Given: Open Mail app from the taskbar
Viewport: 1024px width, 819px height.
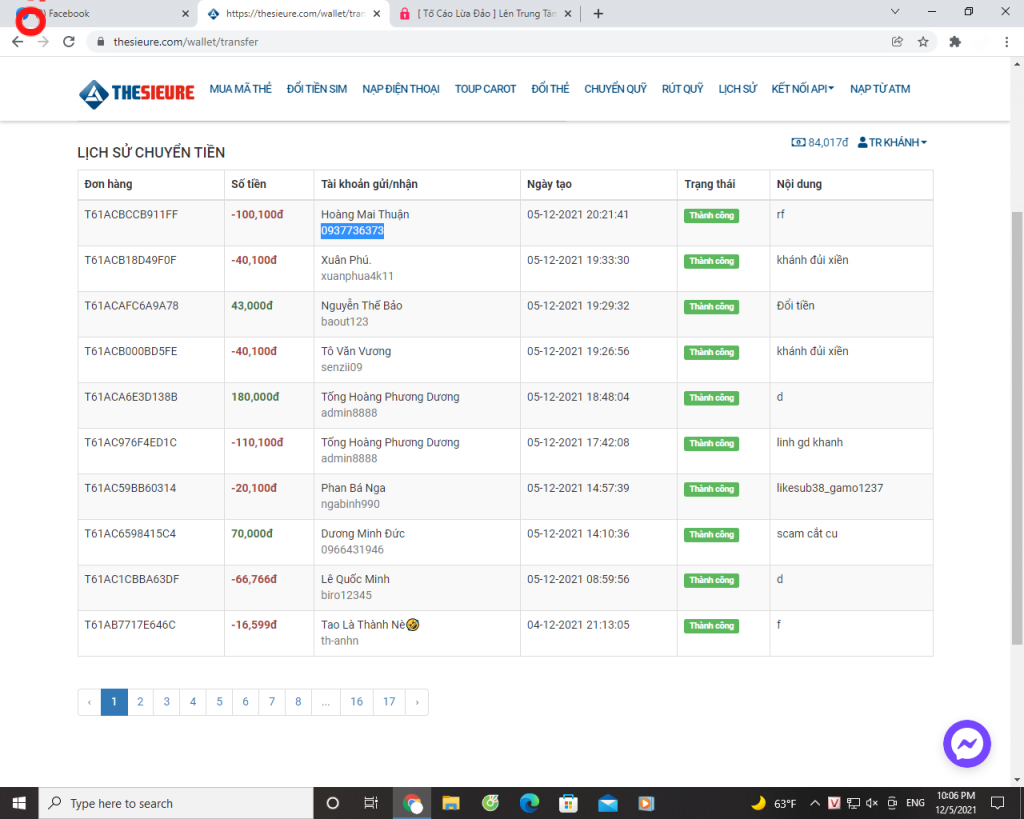Looking at the screenshot, I should click(607, 803).
